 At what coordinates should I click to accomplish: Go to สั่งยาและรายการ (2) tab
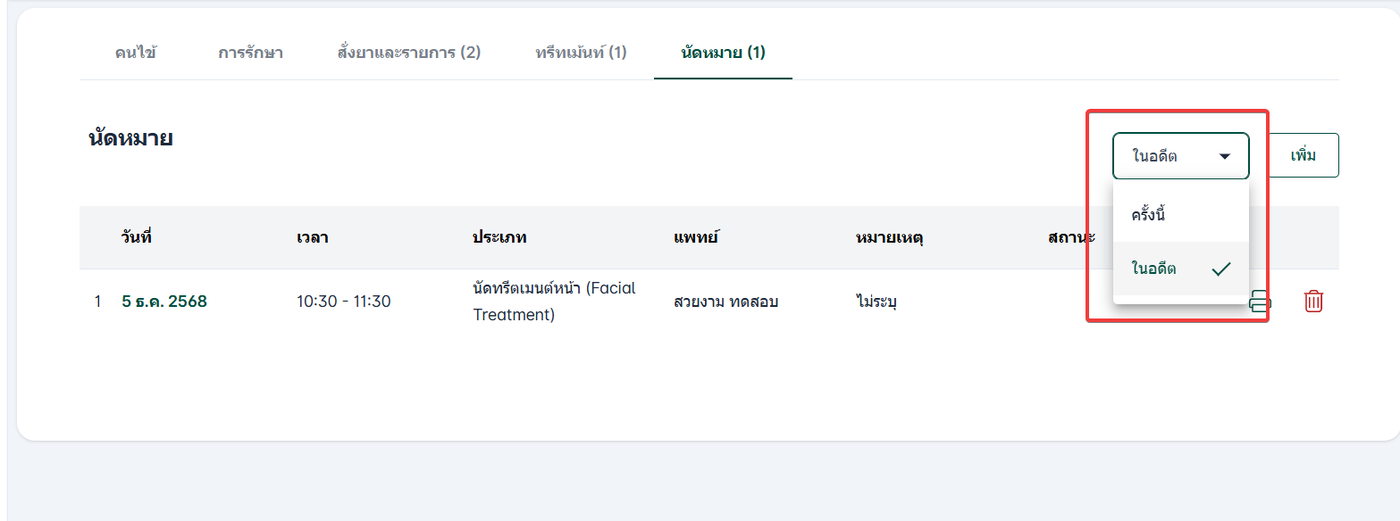[409, 52]
